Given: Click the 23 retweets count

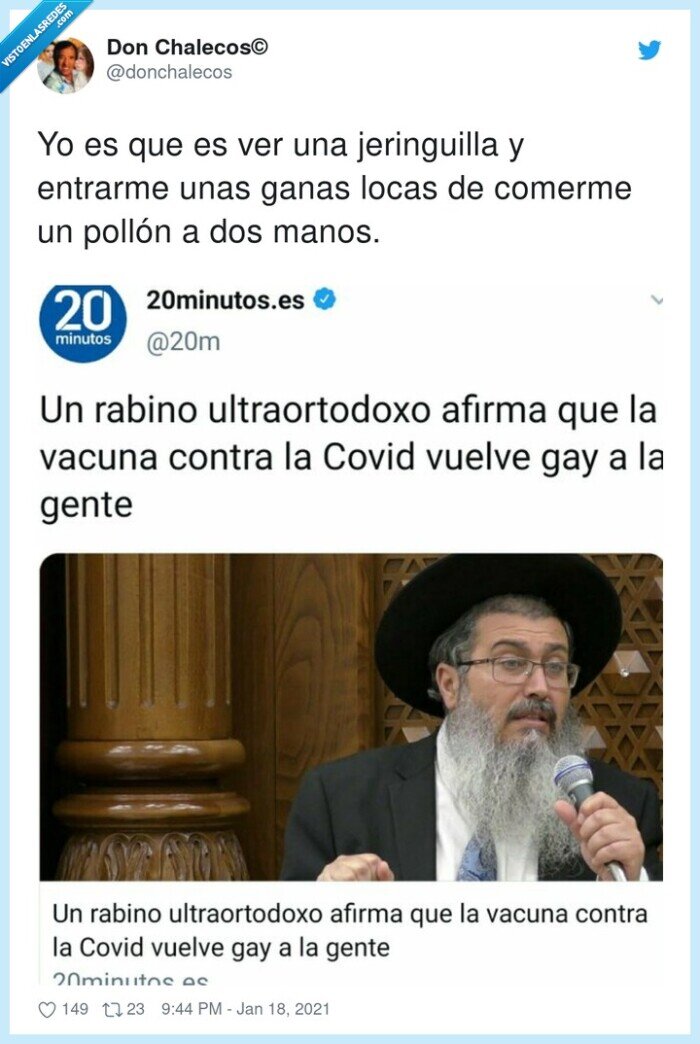Looking at the screenshot, I should point(135,1009).
